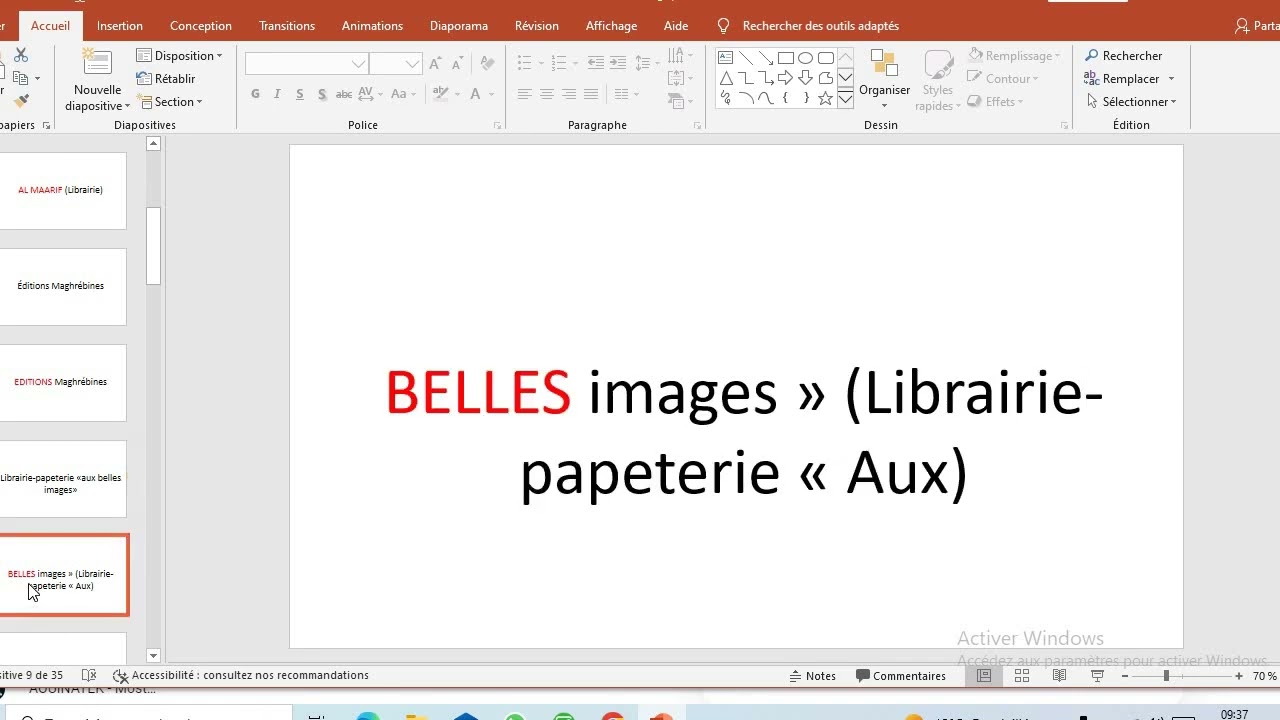The image size is (1280, 720).
Task: Open the font name combo box
Action: coord(307,64)
